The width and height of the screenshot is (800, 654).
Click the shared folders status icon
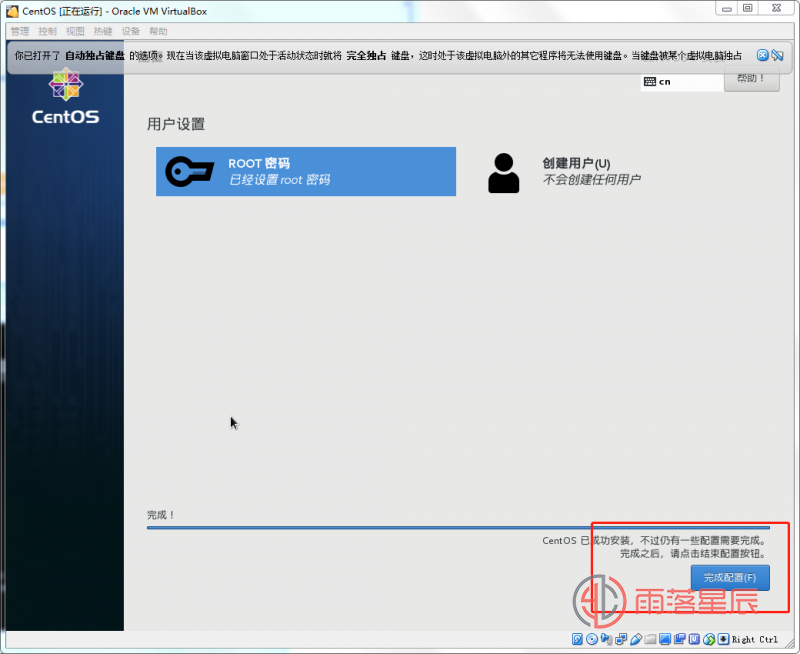[x=651, y=639]
